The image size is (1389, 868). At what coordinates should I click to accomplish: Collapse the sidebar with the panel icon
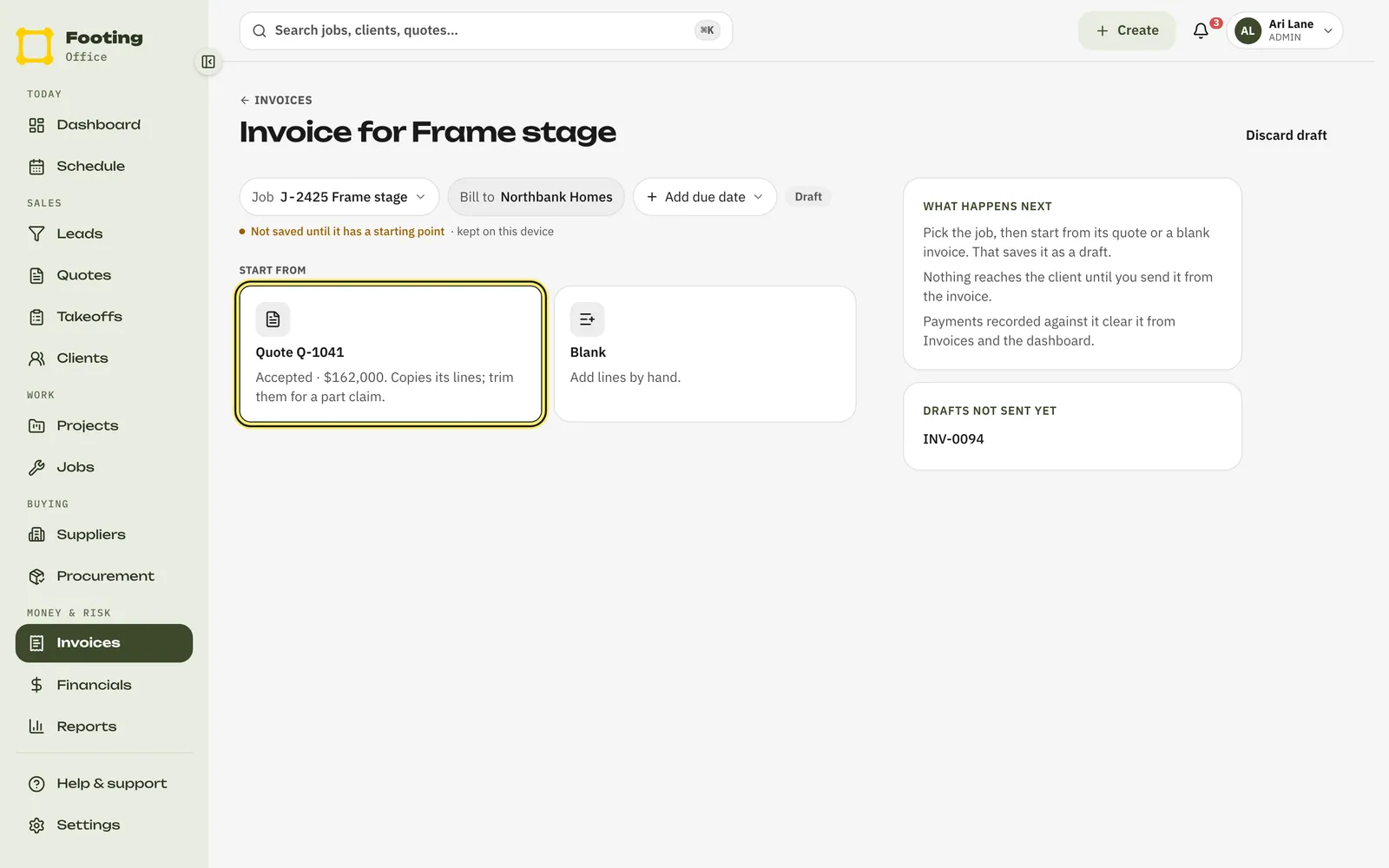click(x=208, y=62)
